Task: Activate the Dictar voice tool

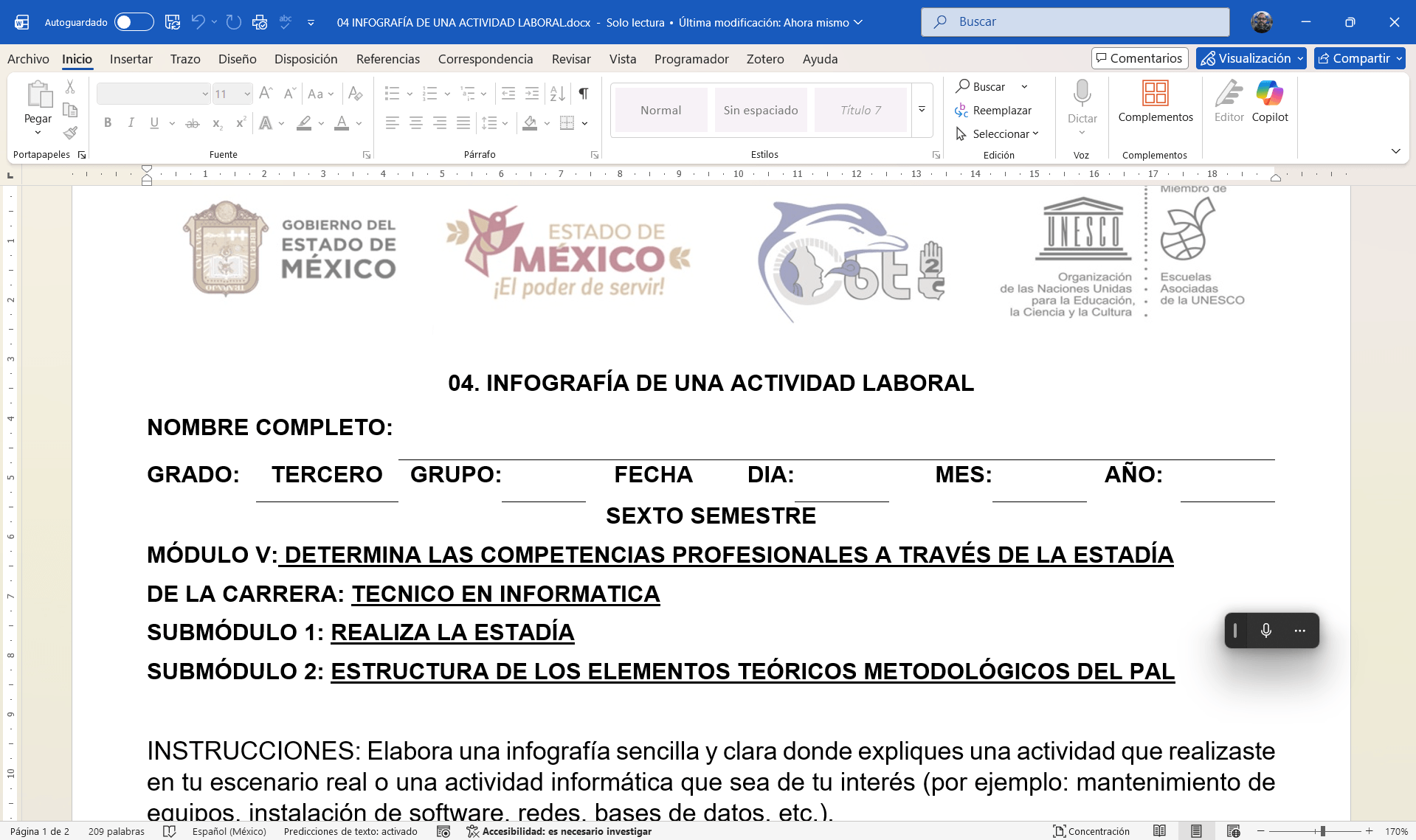Action: click(x=1081, y=102)
